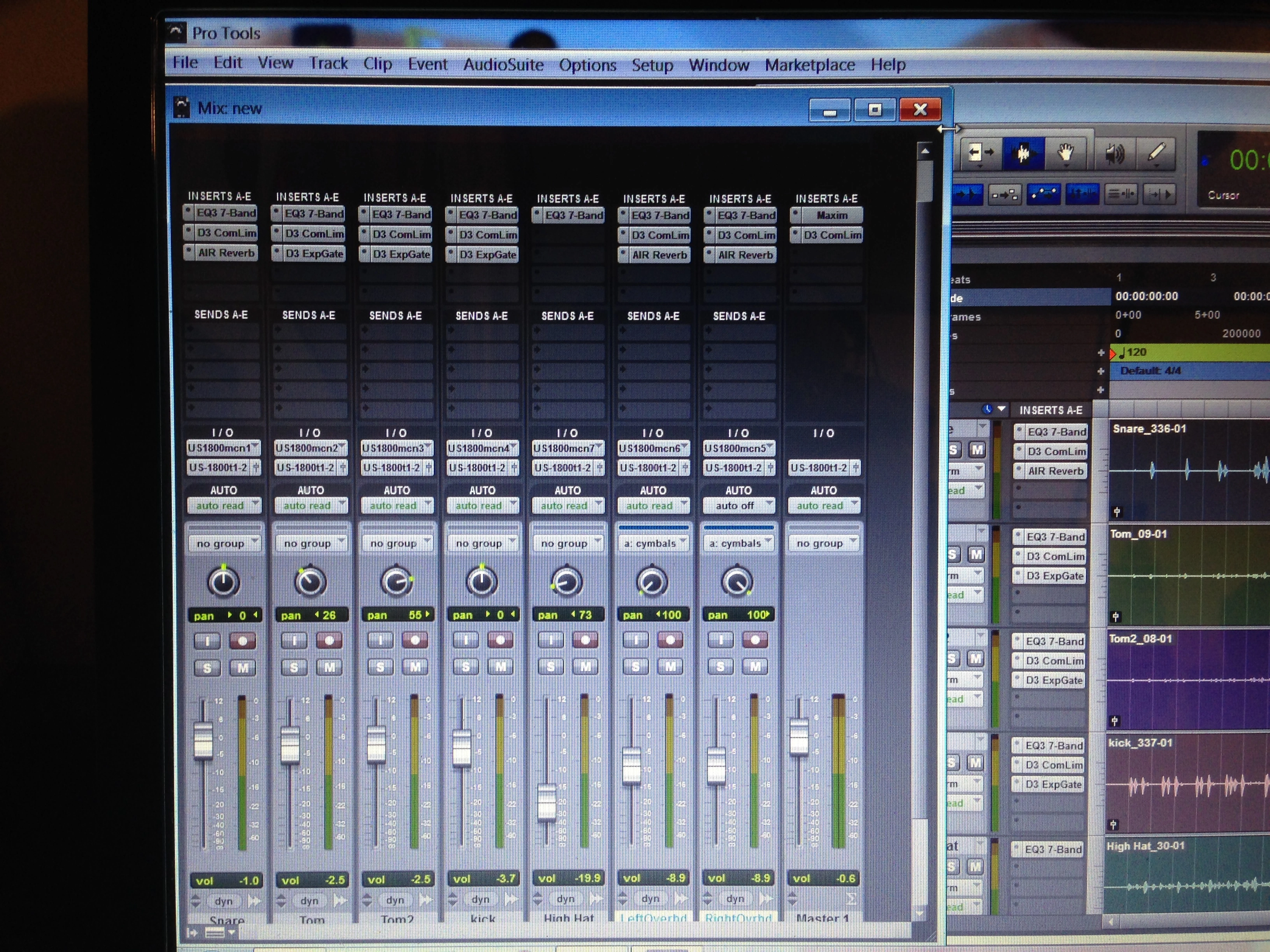1270x952 pixels.
Task: Toggle record enable on Snare channel
Action: pos(242,641)
